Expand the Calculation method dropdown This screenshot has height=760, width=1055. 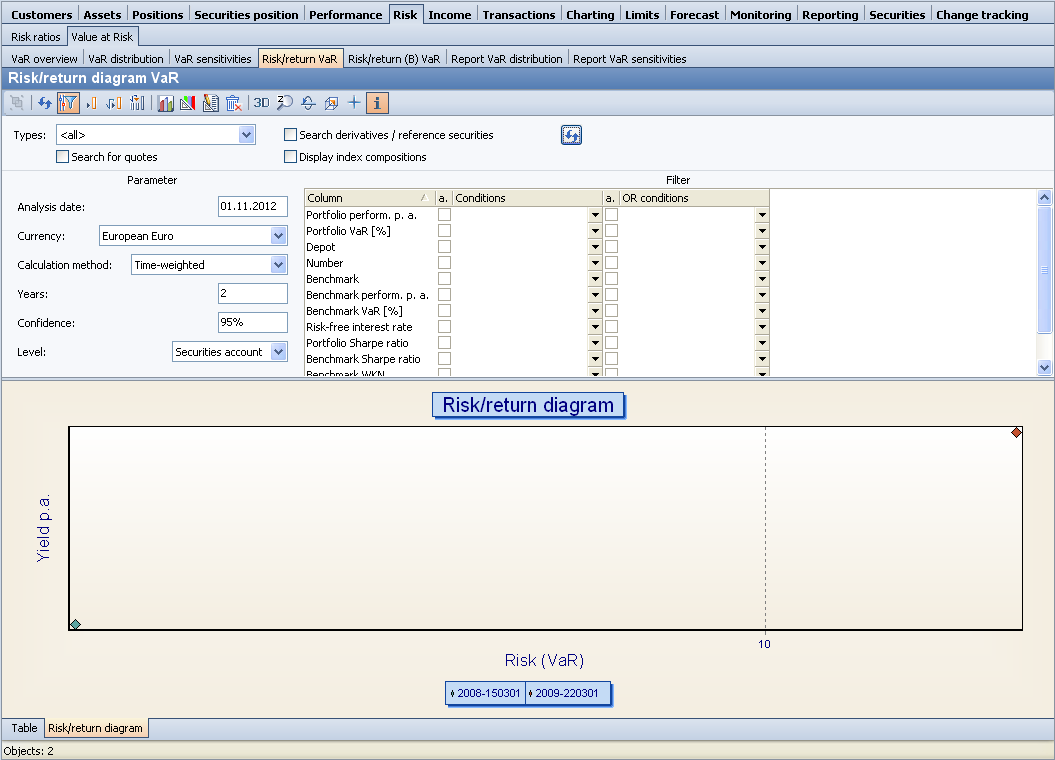278,265
